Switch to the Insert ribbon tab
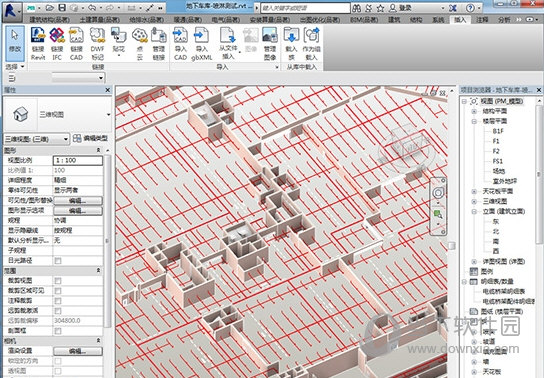The width and height of the screenshot is (544, 378). click(x=460, y=20)
